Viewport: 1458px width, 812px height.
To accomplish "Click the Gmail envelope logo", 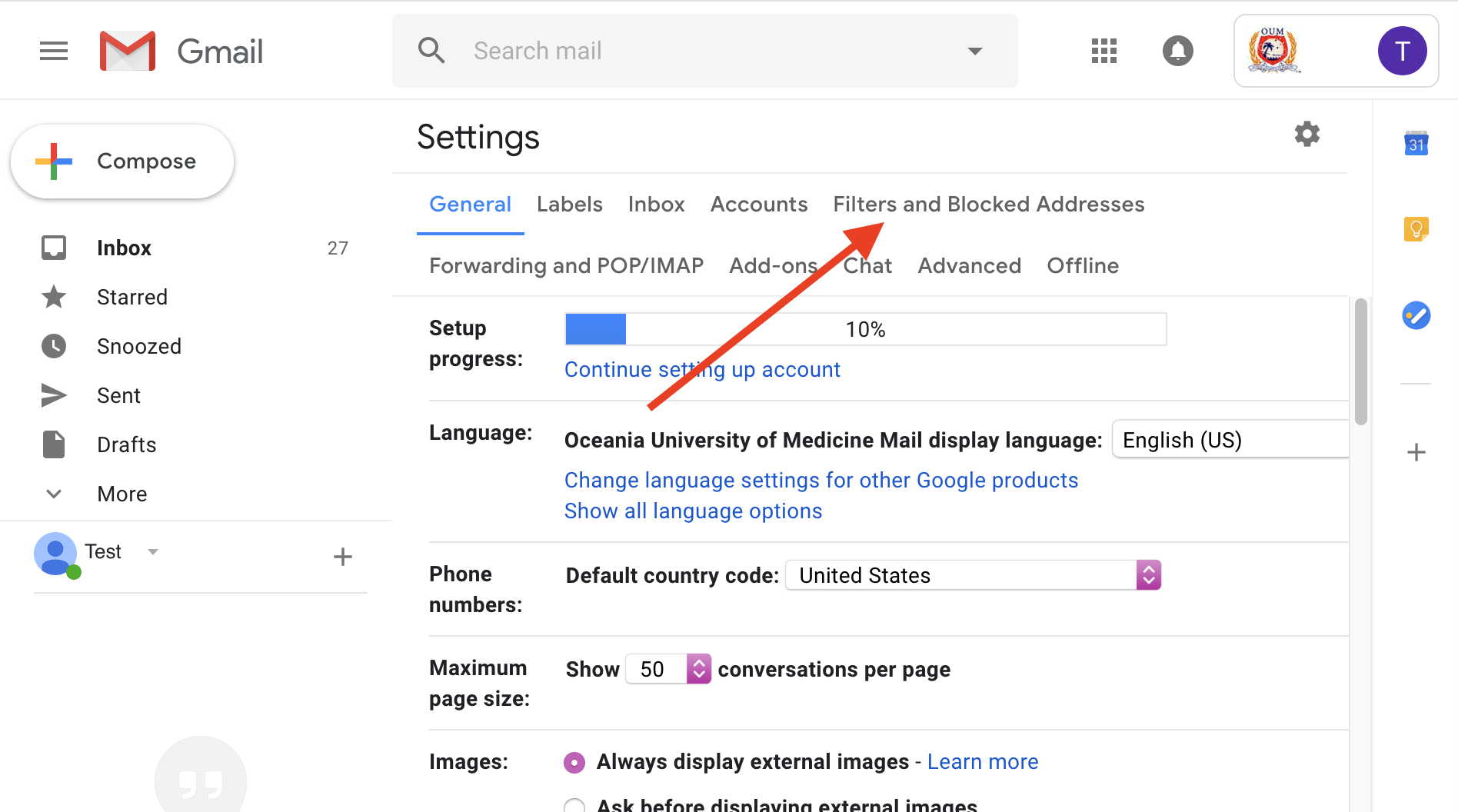I will click(128, 51).
